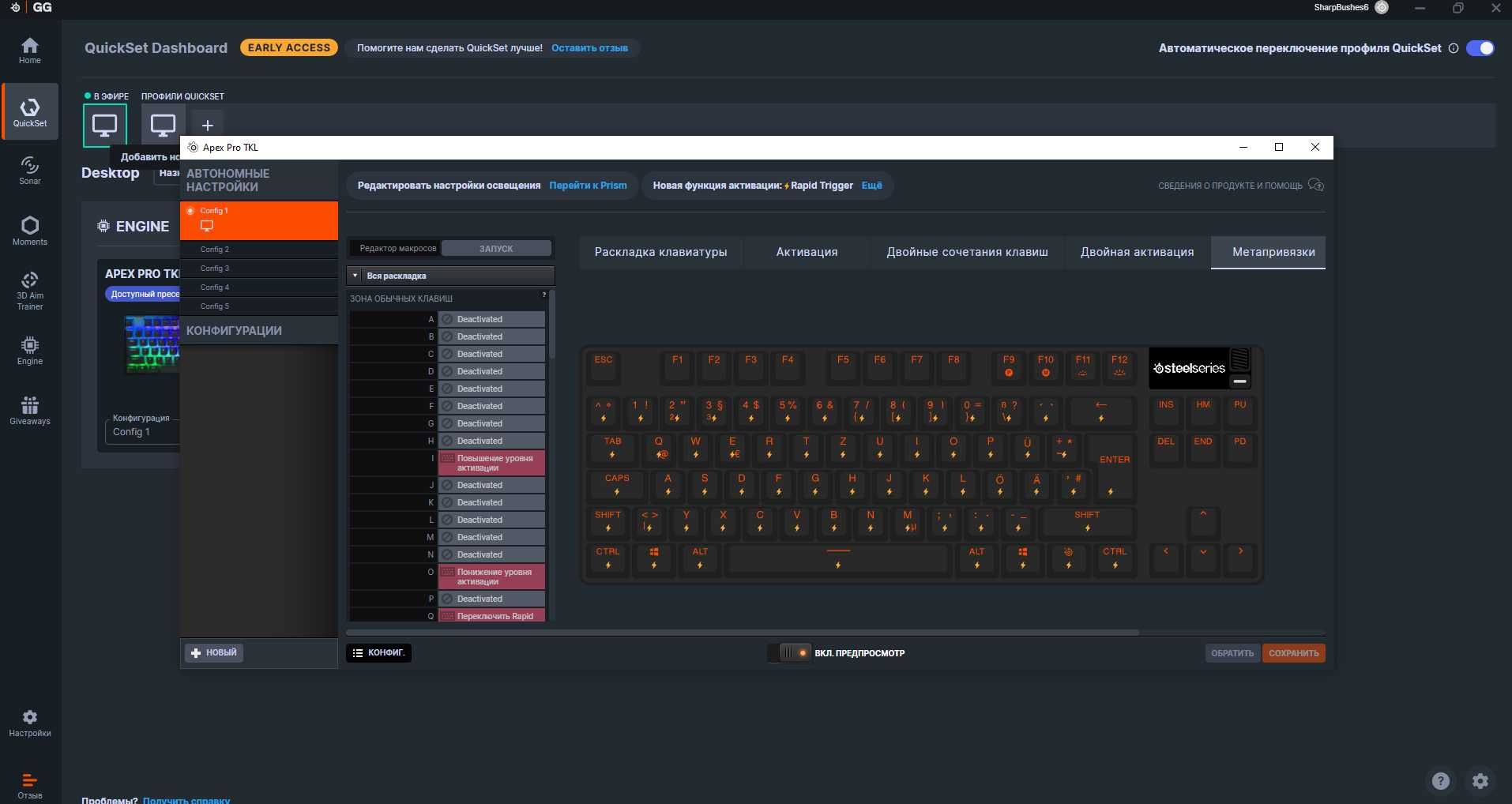Image resolution: width=1512 pixels, height=804 pixels.
Task: Open binding dropdown for key H
Action: [491, 441]
